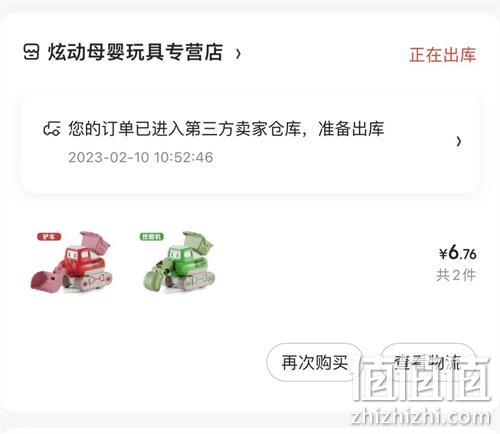The image size is (500, 434).
Task: Click the red 铲车 label tag
Action: tap(49, 237)
